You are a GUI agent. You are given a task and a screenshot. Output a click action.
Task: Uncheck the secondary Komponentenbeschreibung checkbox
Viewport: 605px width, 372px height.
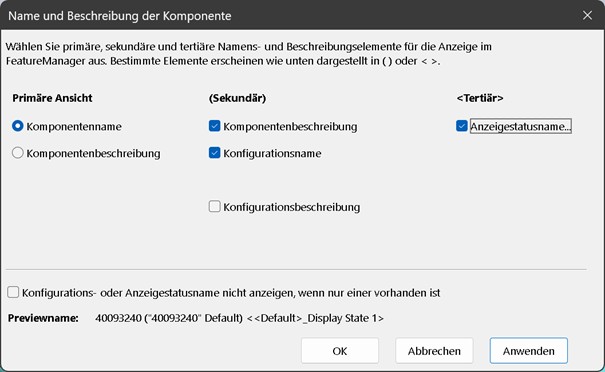[215, 126]
